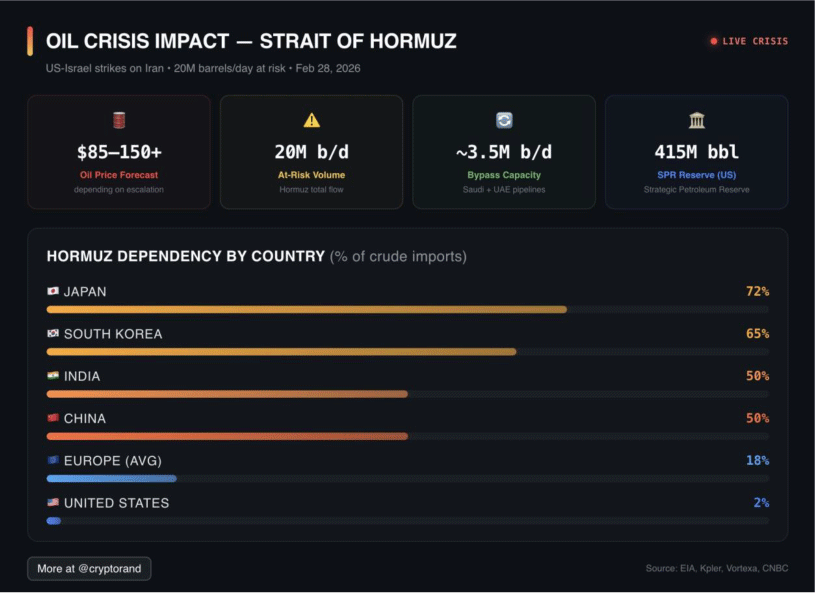Click the SPR reserve bank icon
Viewport: 815px width, 593px height.
point(696,120)
